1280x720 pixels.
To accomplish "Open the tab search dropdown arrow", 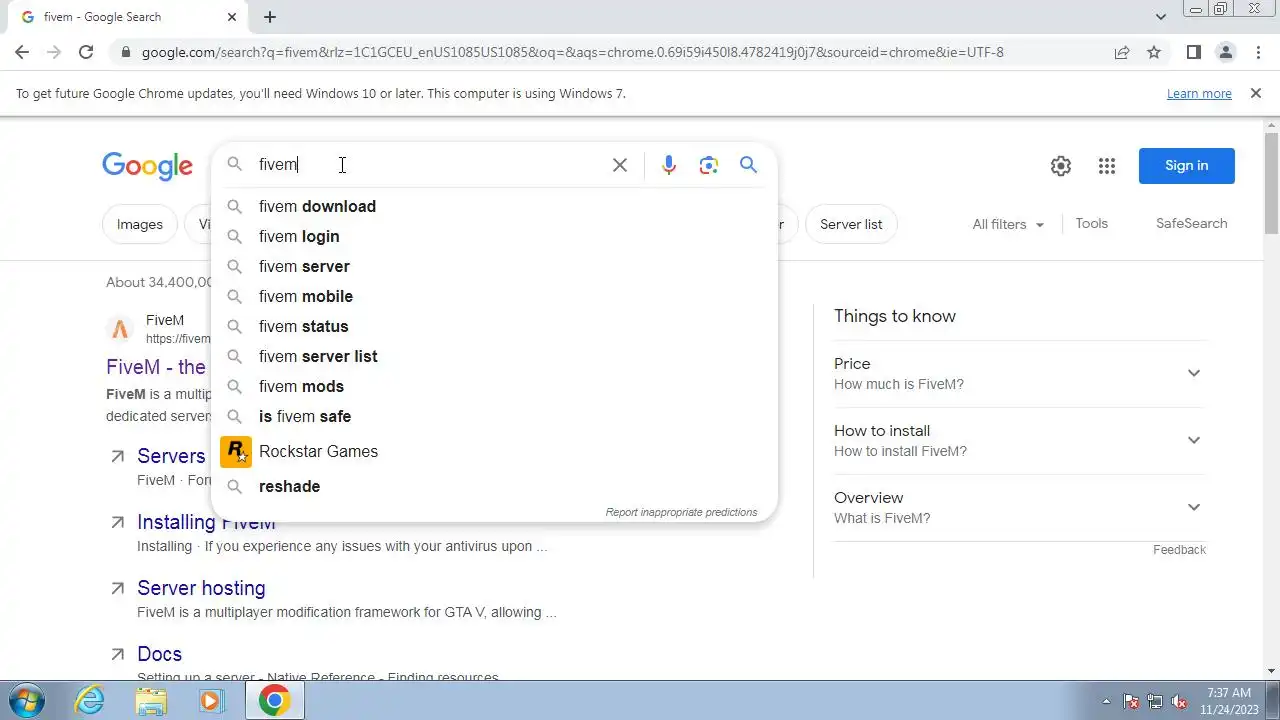I will [x=1161, y=17].
